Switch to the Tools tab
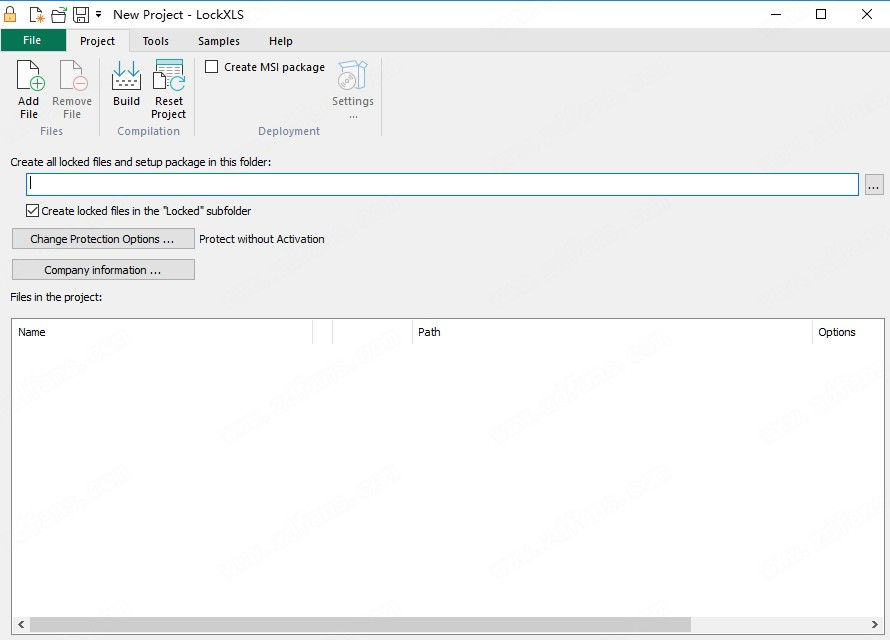Viewport: 890px width, 640px height. (156, 41)
